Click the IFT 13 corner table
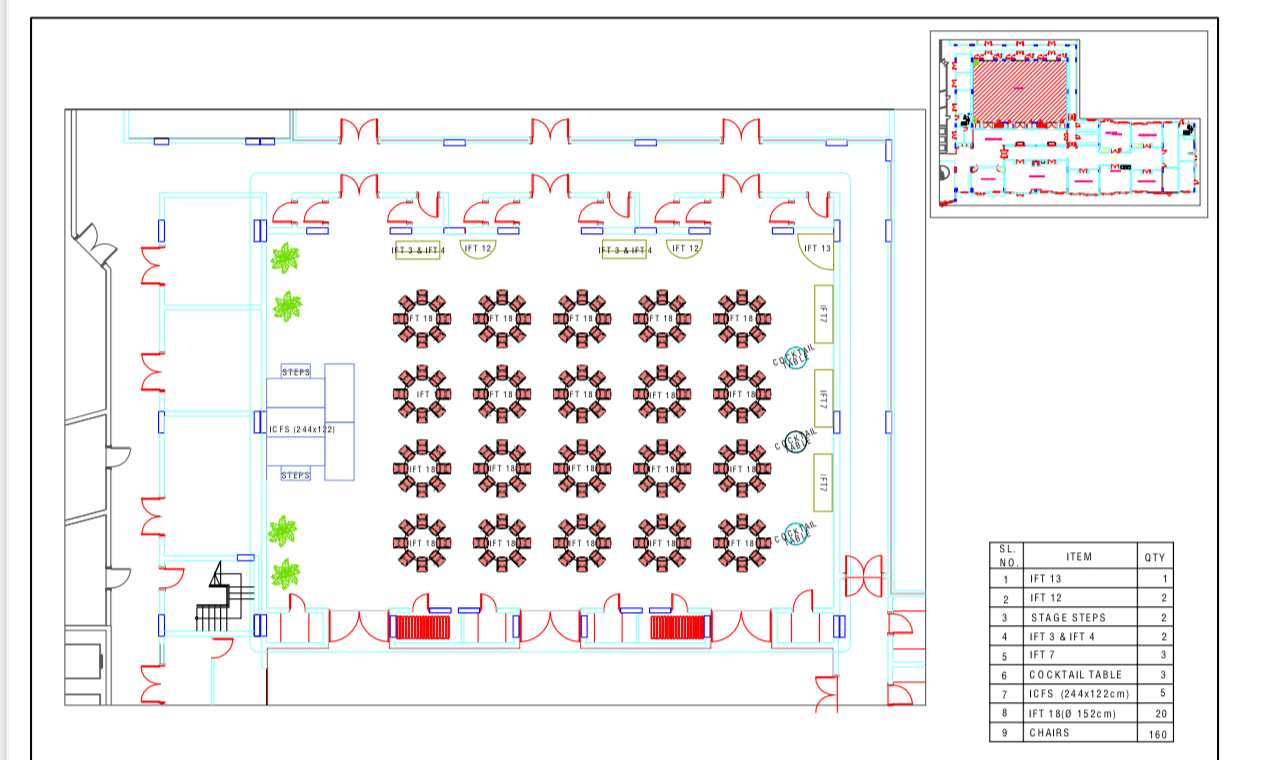The height and width of the screenshot is (760, 1268). coord(816,250)
